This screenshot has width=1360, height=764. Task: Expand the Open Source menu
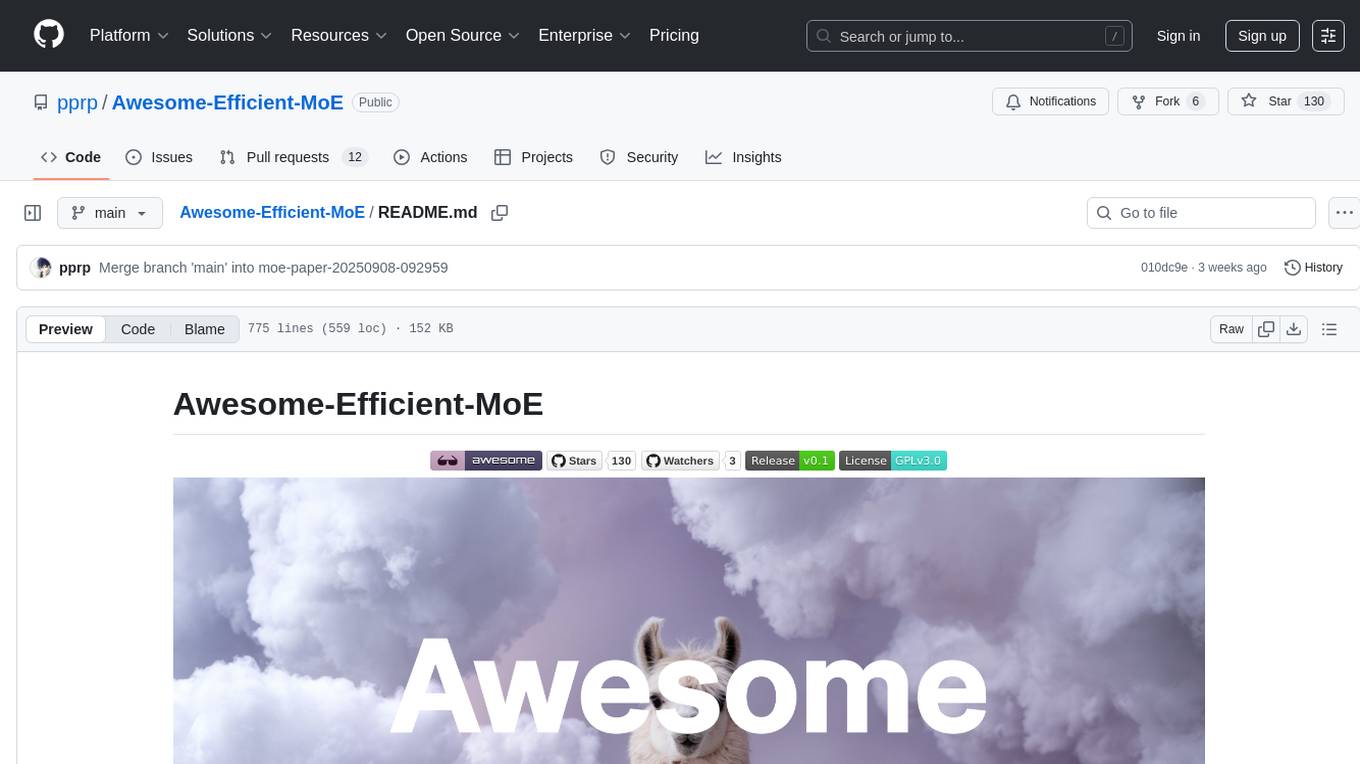[462, 35]
